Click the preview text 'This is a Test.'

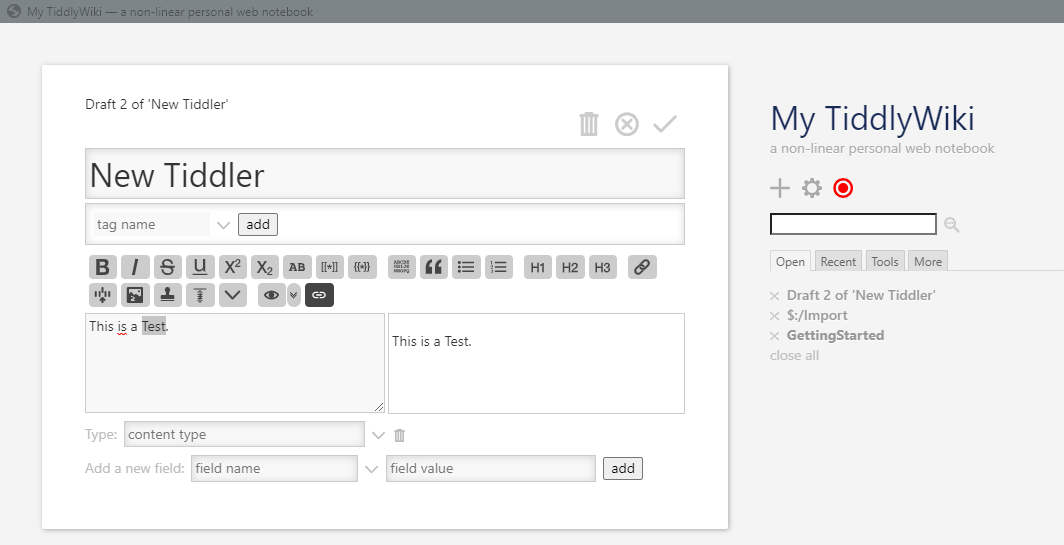[432, 341]
